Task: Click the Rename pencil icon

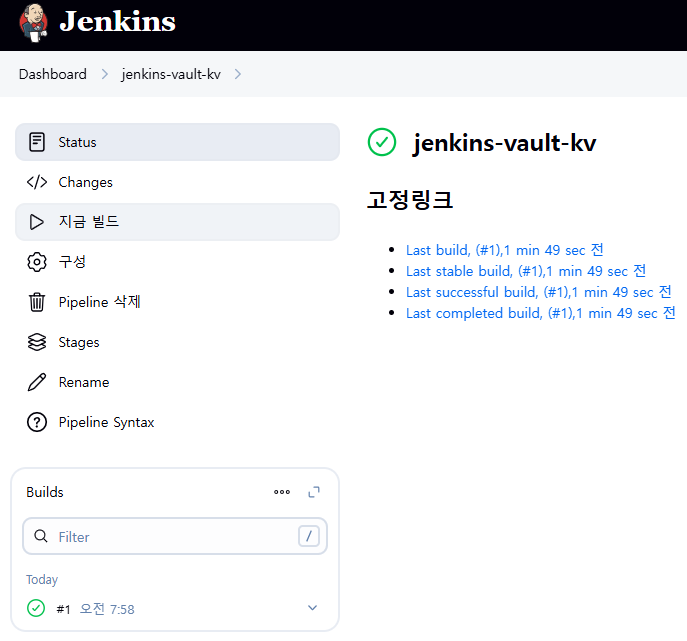Action: point(37,382)
